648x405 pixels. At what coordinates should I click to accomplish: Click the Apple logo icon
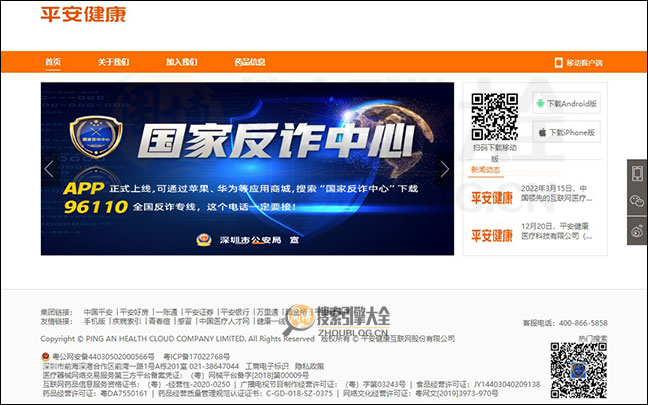(542, 132)
